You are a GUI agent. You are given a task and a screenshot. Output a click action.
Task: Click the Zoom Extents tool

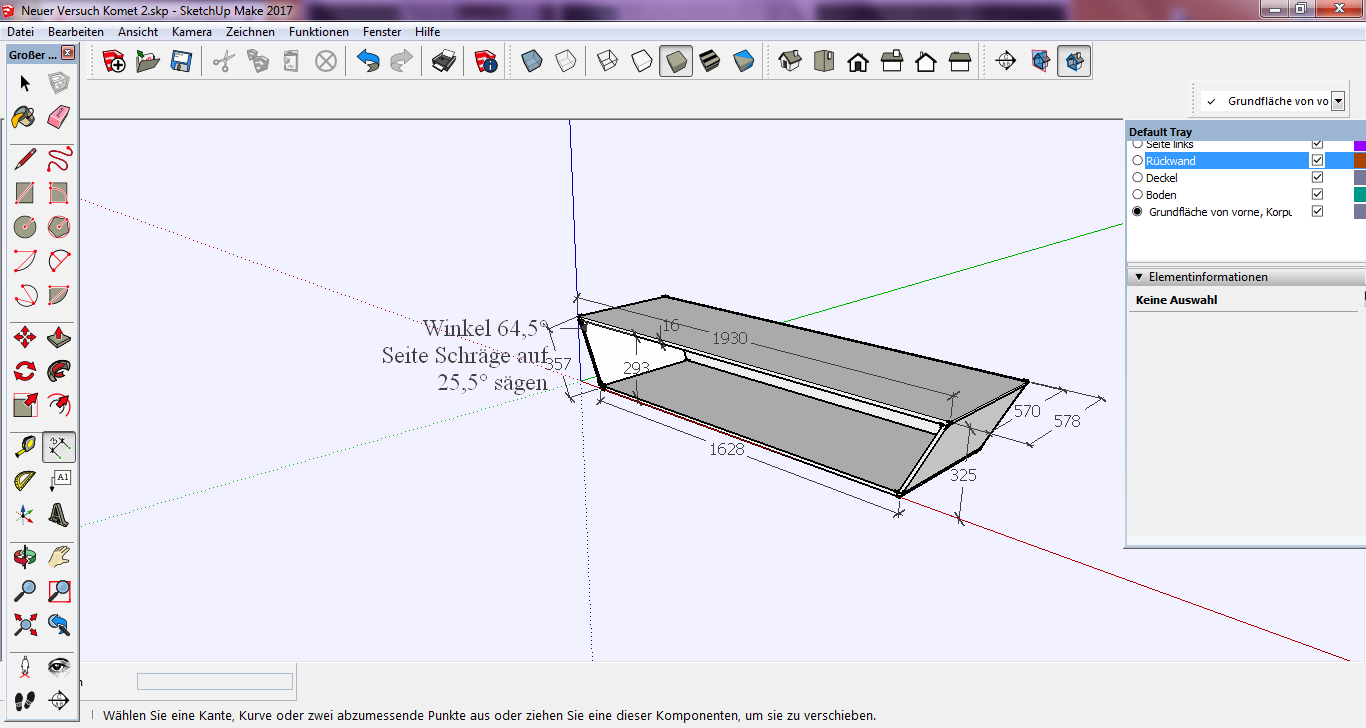coord(25,625)
